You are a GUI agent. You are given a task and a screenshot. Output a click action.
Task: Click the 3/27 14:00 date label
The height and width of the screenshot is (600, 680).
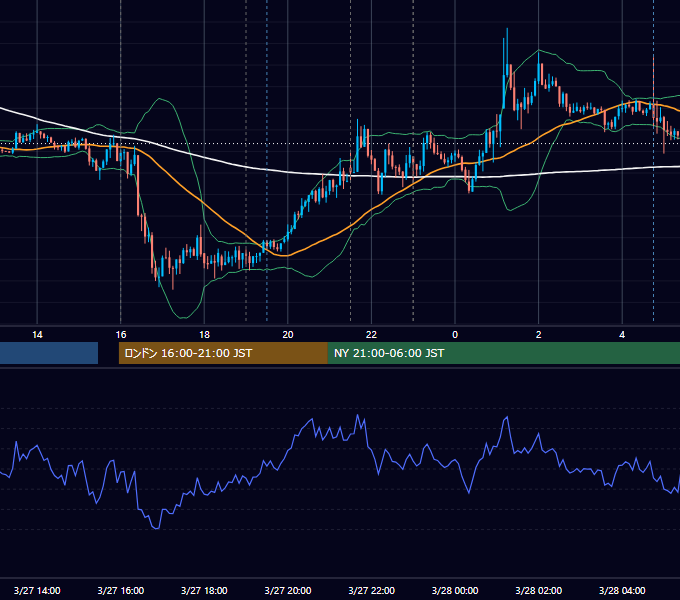[x=37, y=590]
